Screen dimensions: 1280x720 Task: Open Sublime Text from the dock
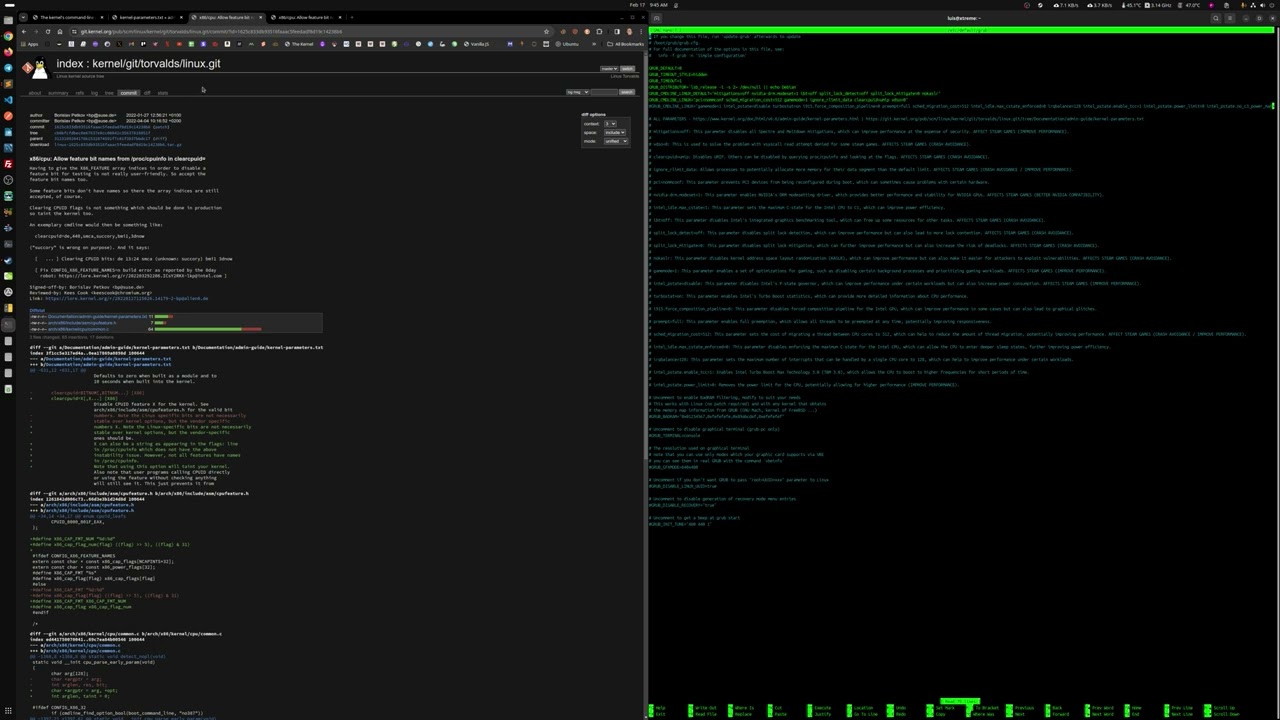[x=8, y=84]
